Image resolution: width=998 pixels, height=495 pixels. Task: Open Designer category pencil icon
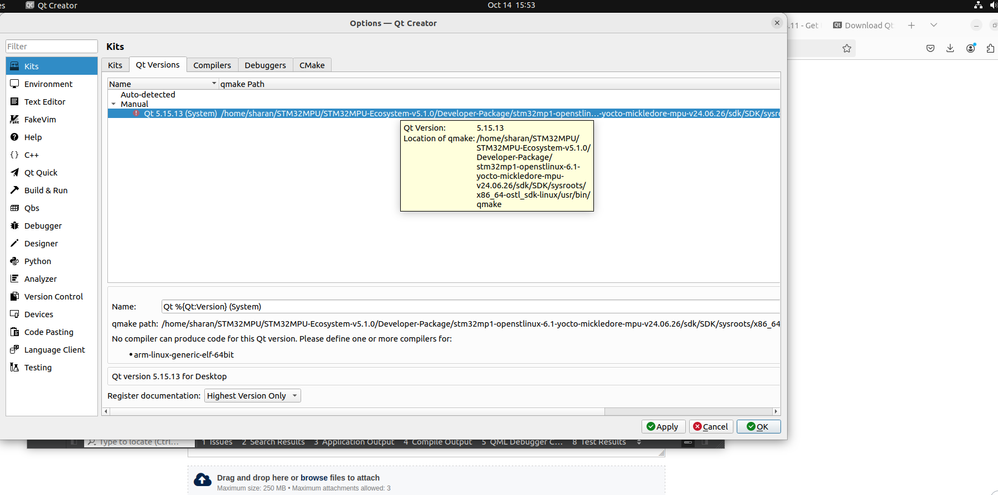point(15,244)
